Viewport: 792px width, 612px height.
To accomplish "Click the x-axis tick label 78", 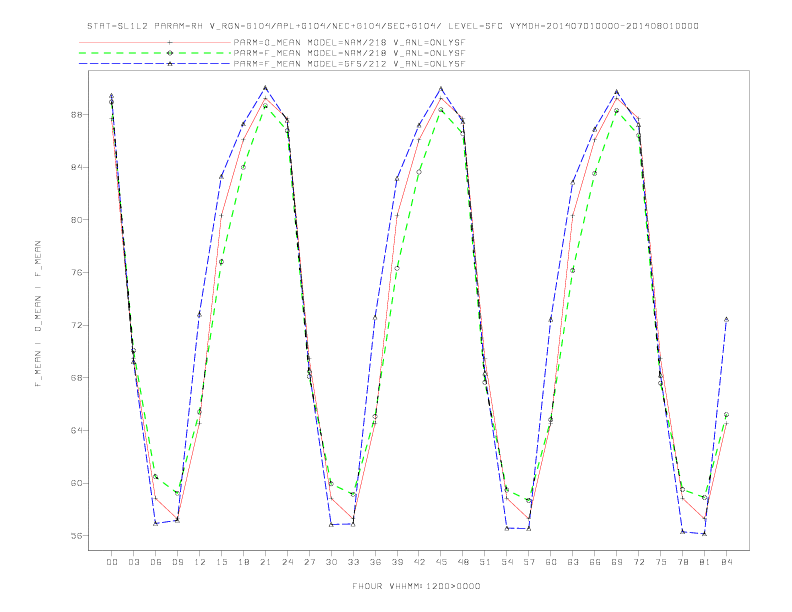I will [x=683, y=562].
